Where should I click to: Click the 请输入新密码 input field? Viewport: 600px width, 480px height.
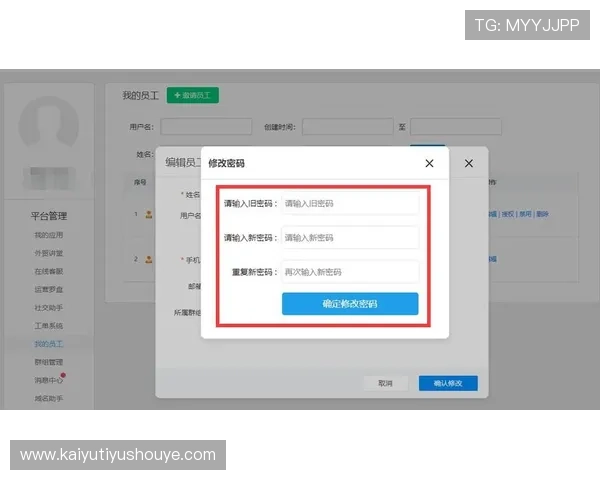pyautogui.click(x=350, y=238)
